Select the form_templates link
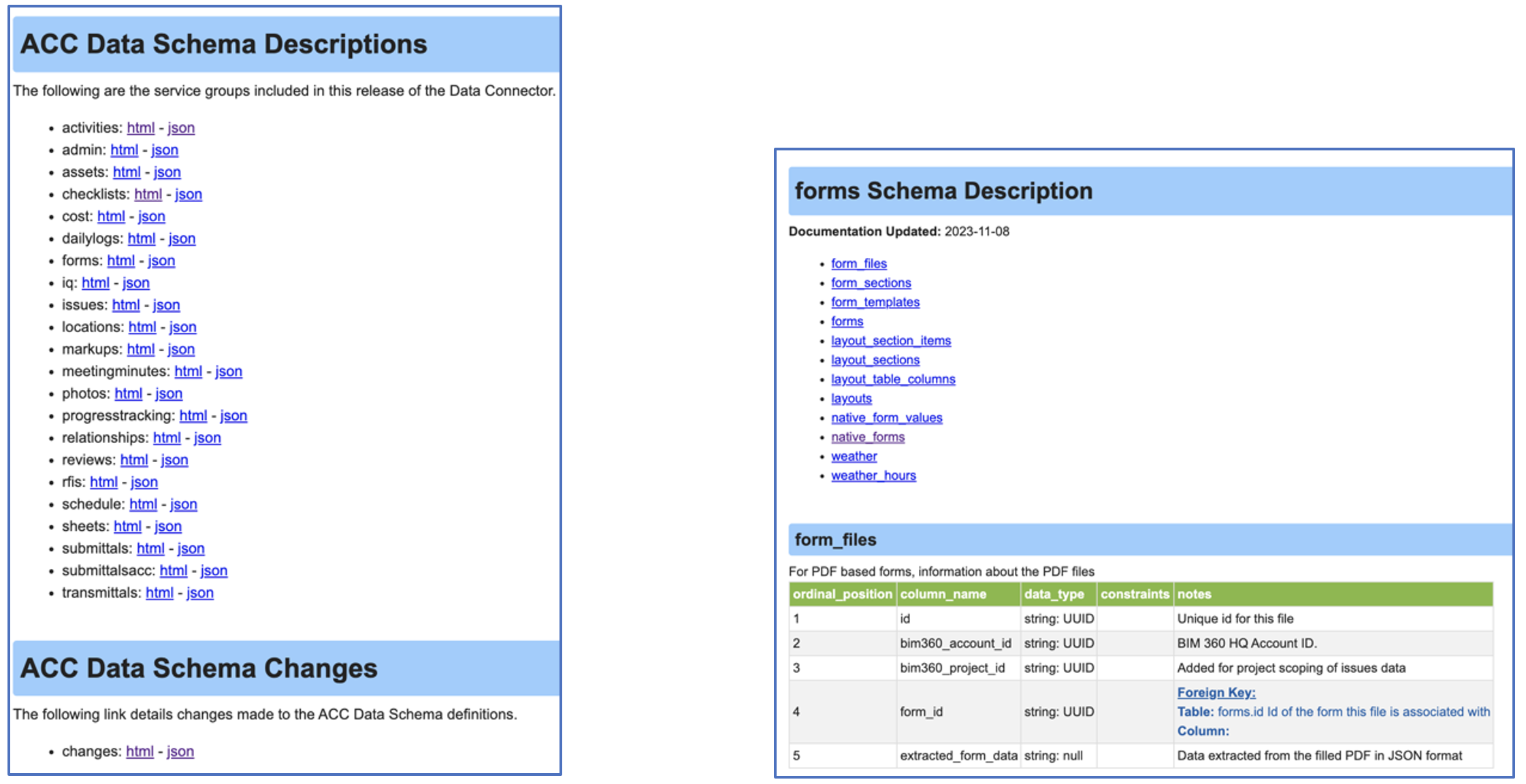 [875, 301]
